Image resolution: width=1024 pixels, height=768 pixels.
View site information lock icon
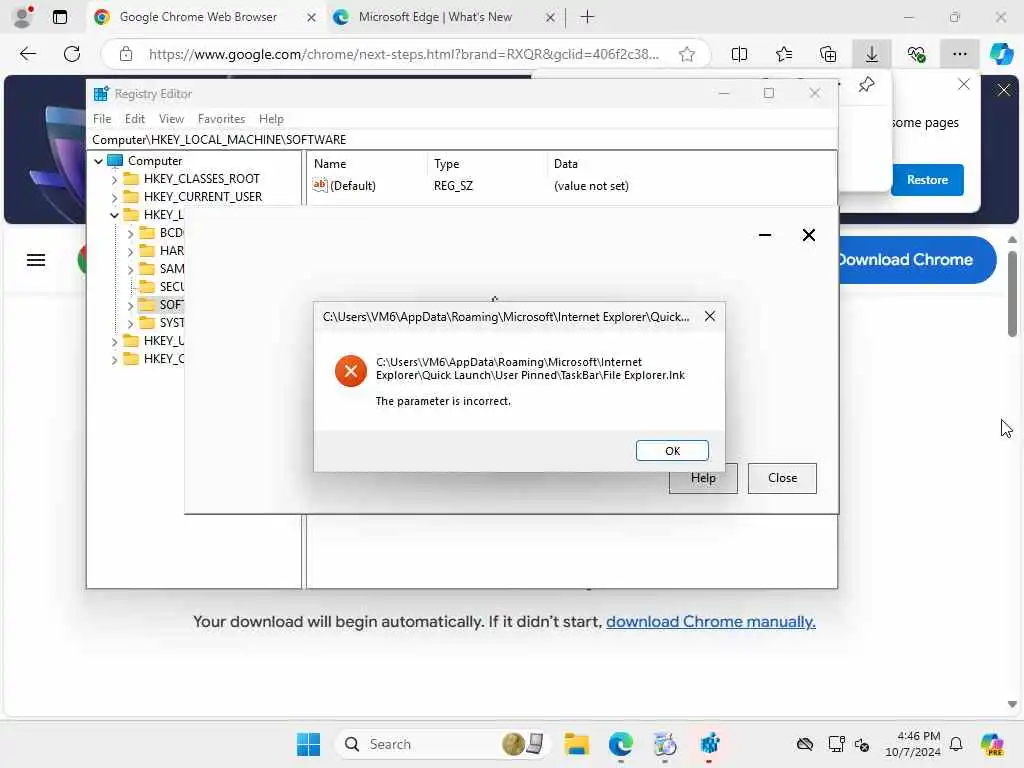126,54
